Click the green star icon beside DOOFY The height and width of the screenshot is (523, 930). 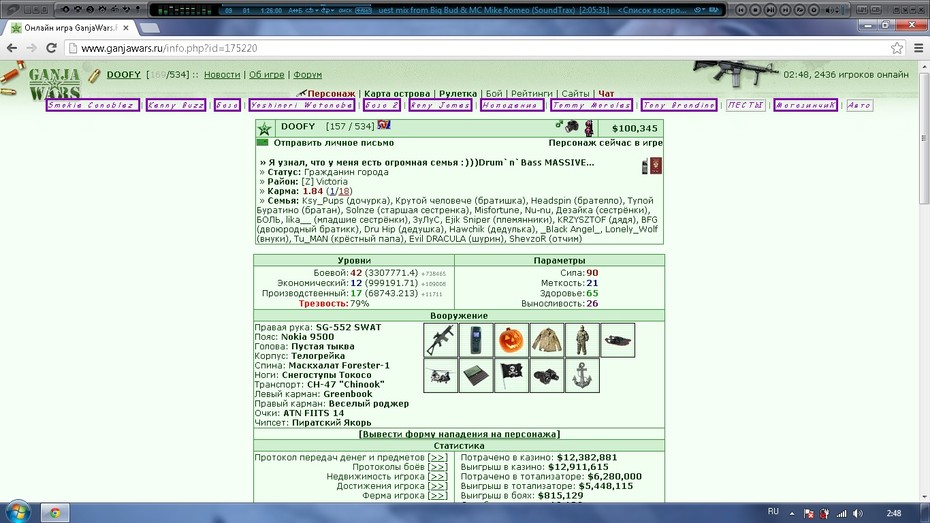click(265, 129)
